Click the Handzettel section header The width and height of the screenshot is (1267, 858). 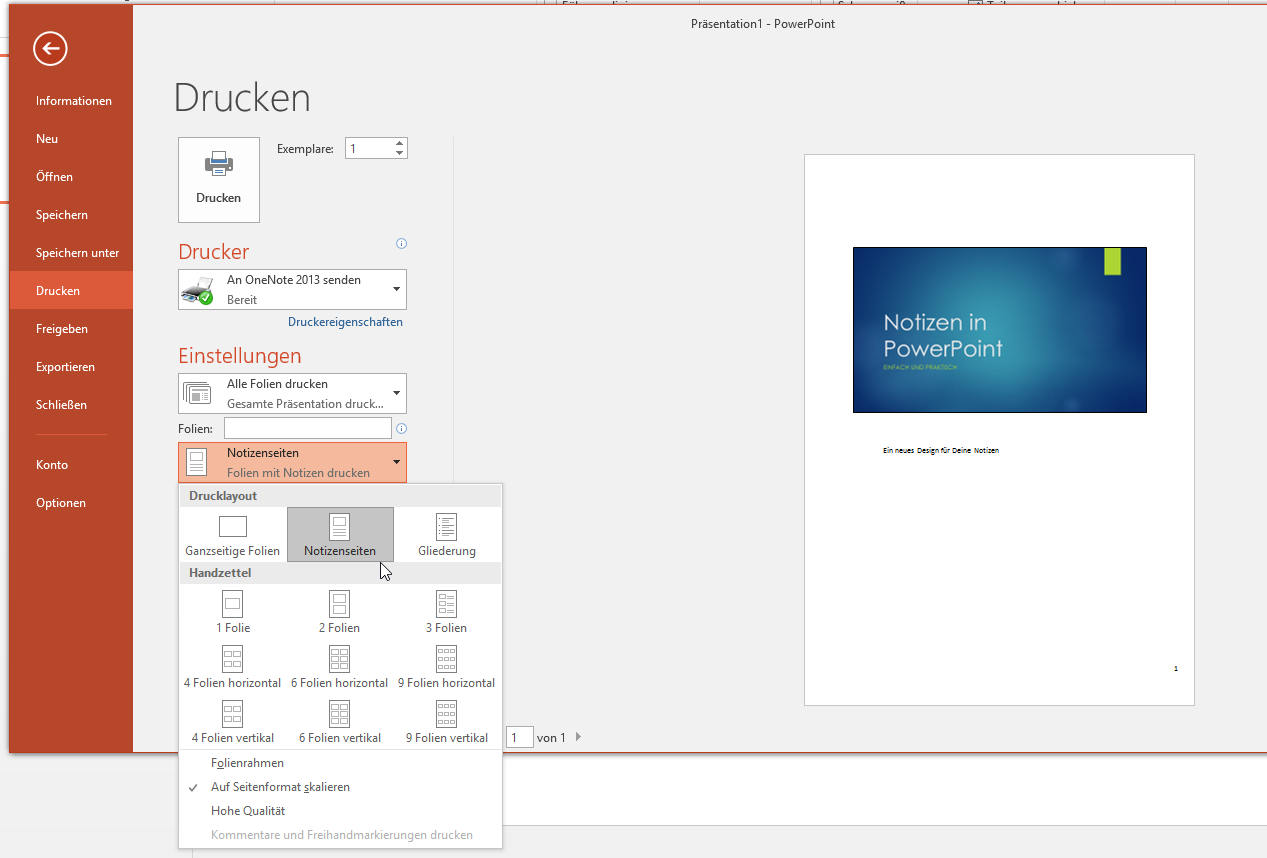340,573
